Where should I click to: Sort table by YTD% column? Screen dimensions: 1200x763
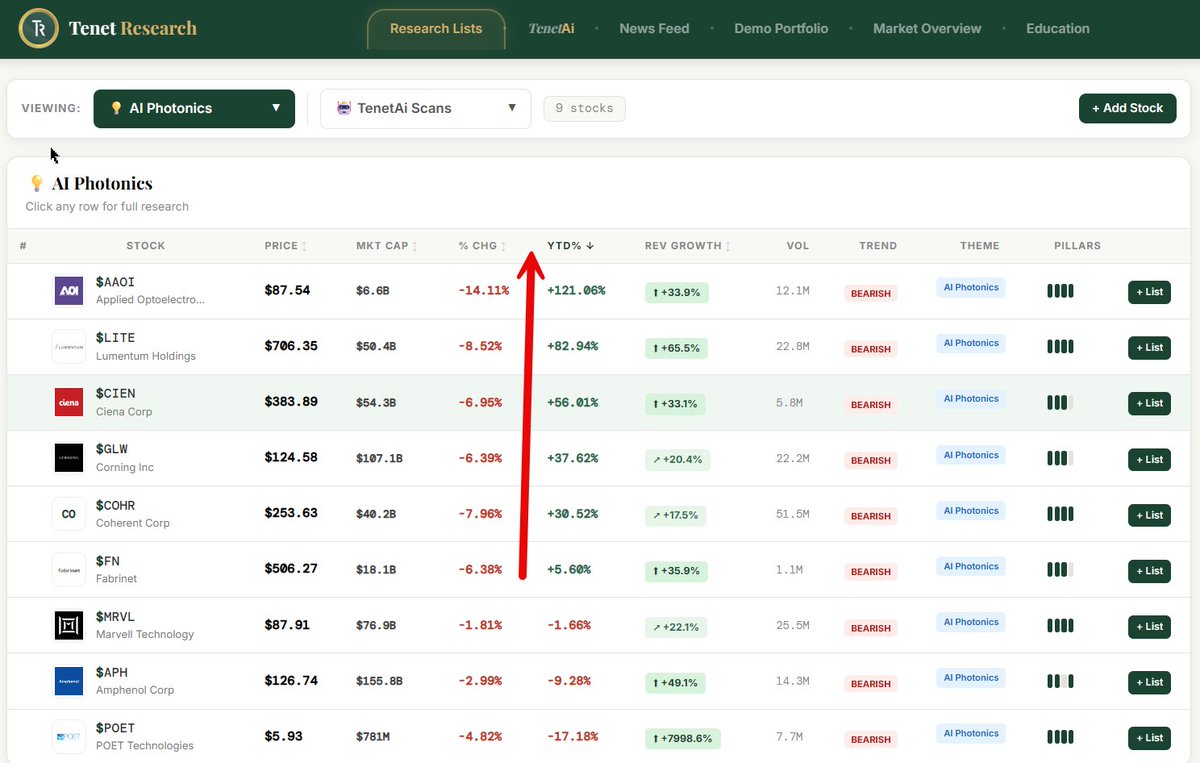point(570,246)
